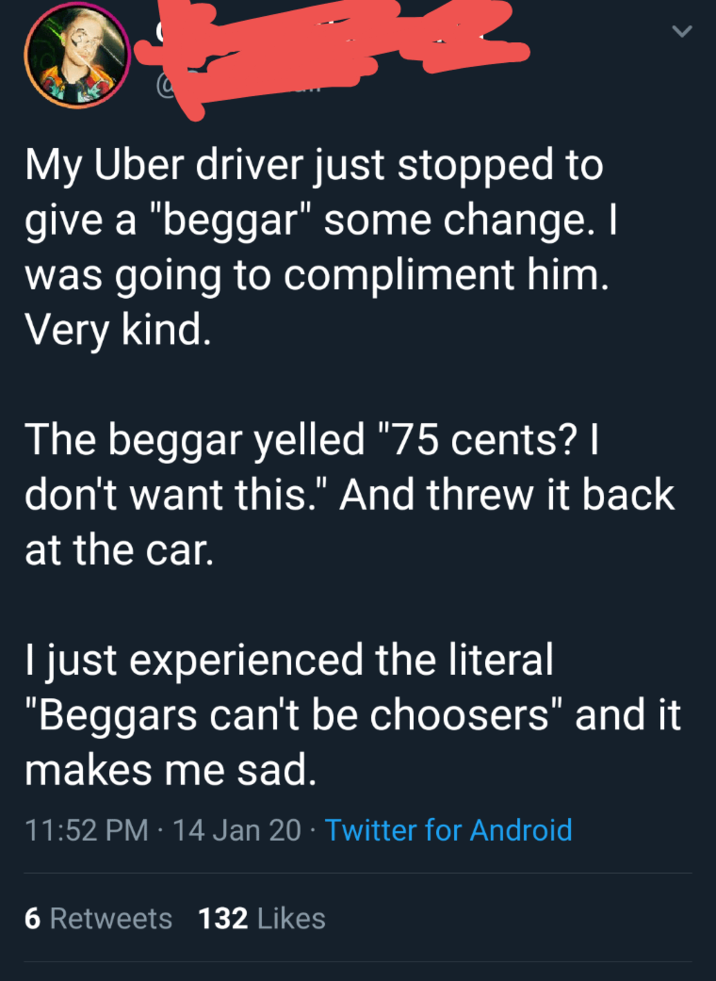Click the separator line below the stats
The height and width of the screenshot is (981, 716).
(358, 963)
